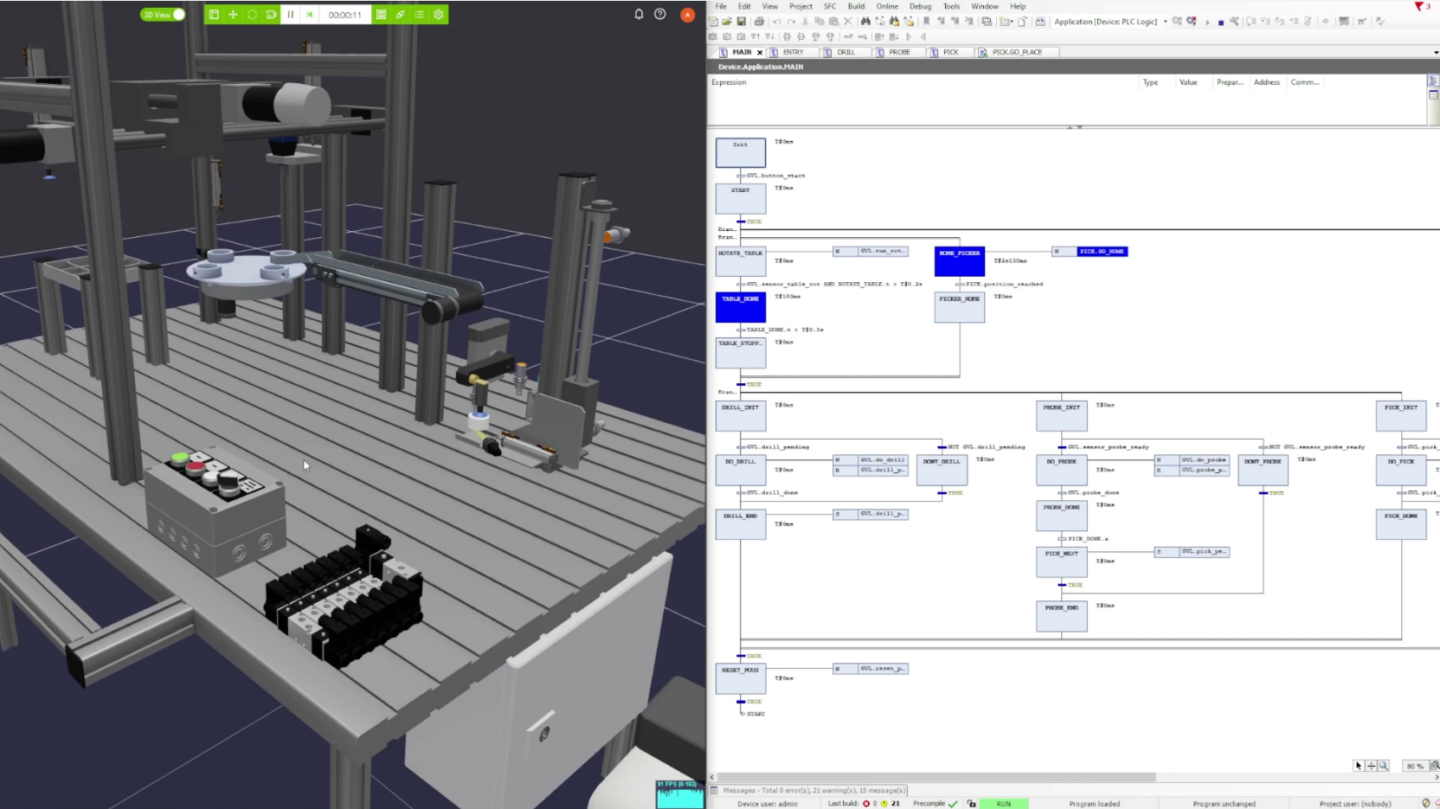Toggle the list/layout panel icon in the green toolbar

tap(420, 14)
